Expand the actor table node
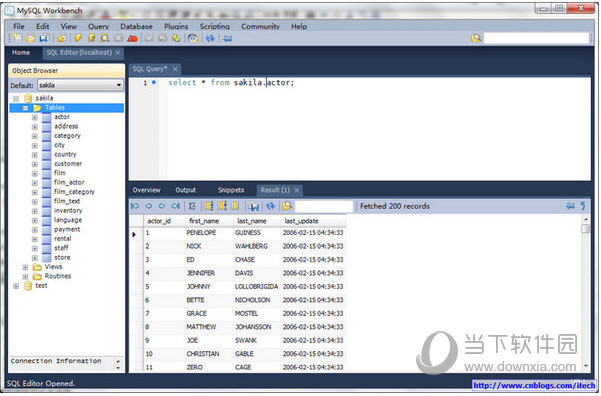601x396 pixels. click(34, 117)
